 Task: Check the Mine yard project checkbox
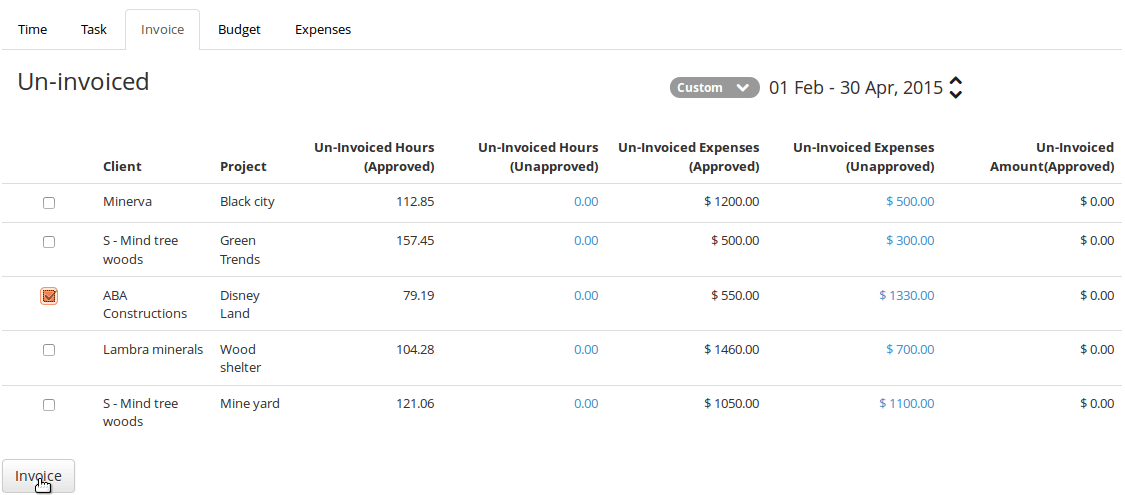click(x=49, y=405)
